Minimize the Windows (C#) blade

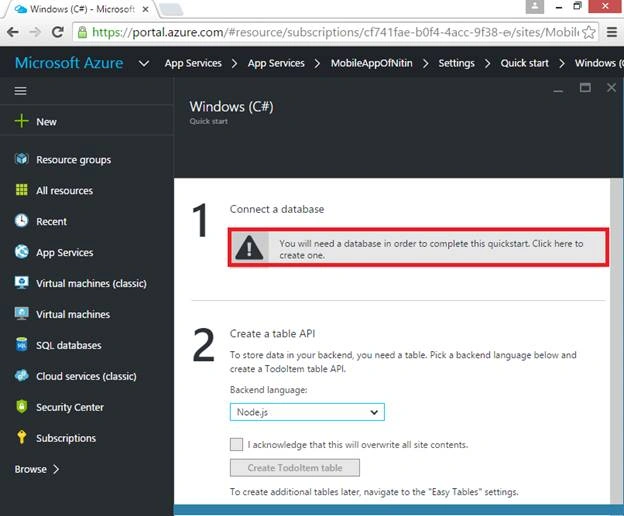558,90
